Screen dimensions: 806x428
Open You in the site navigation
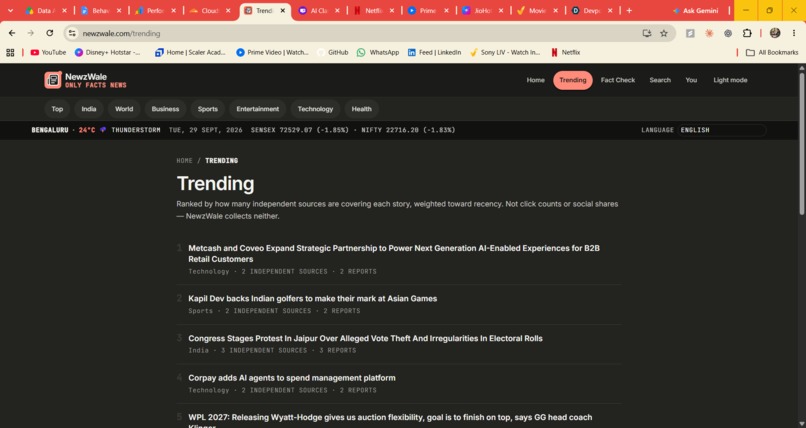point(691,80)
